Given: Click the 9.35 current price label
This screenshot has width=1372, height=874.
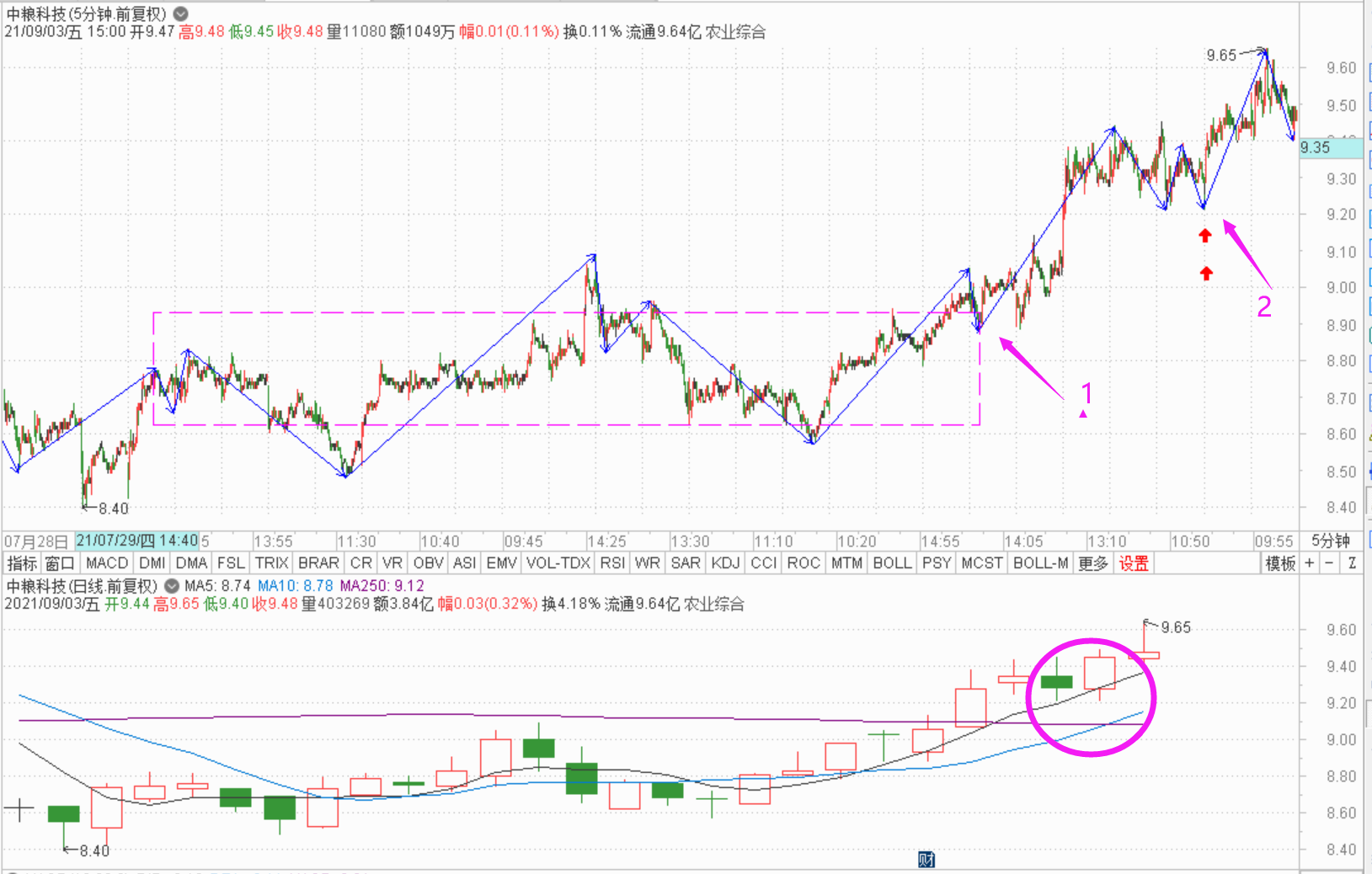Looking at the screenshot, I should pyautogui.click(x=1316, y=147).
